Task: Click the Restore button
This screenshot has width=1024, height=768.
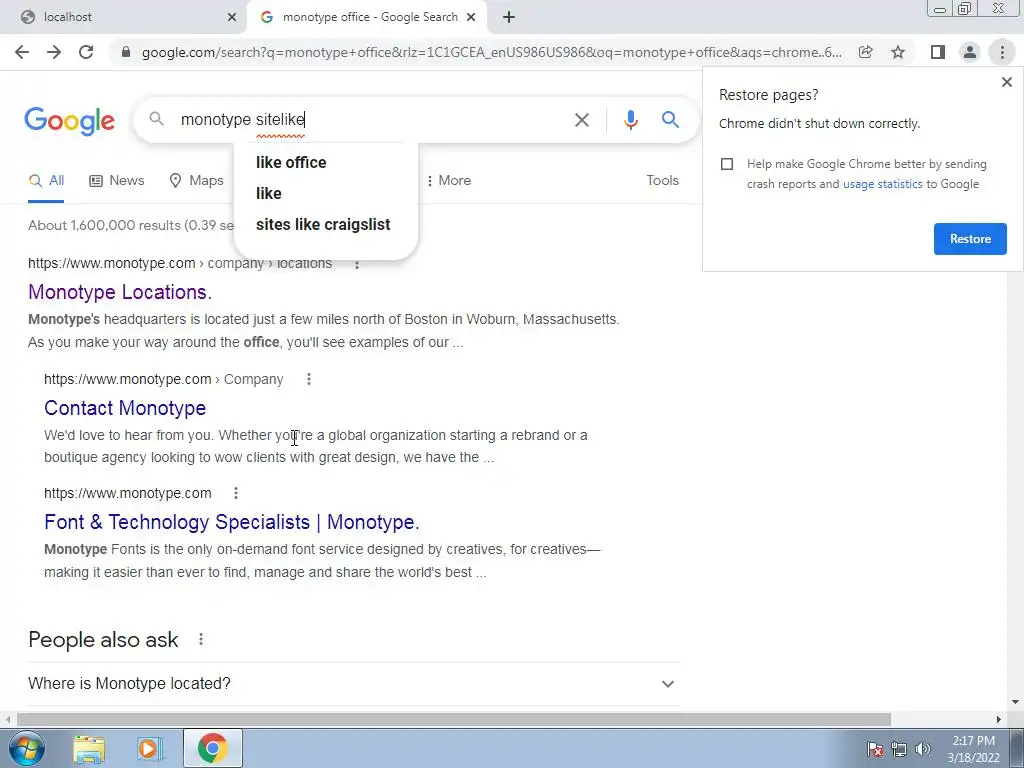Action: pos(970,239)
